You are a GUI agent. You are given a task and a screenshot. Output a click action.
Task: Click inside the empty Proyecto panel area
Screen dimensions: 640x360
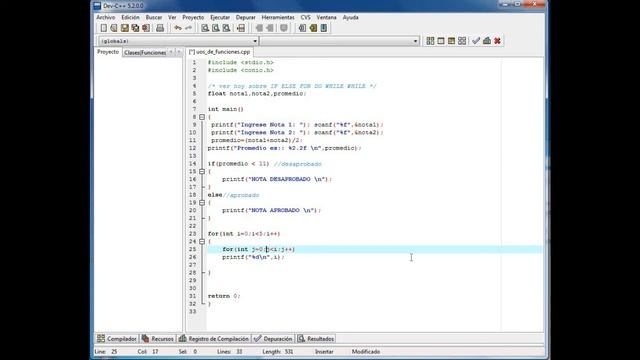coord(138,194)
